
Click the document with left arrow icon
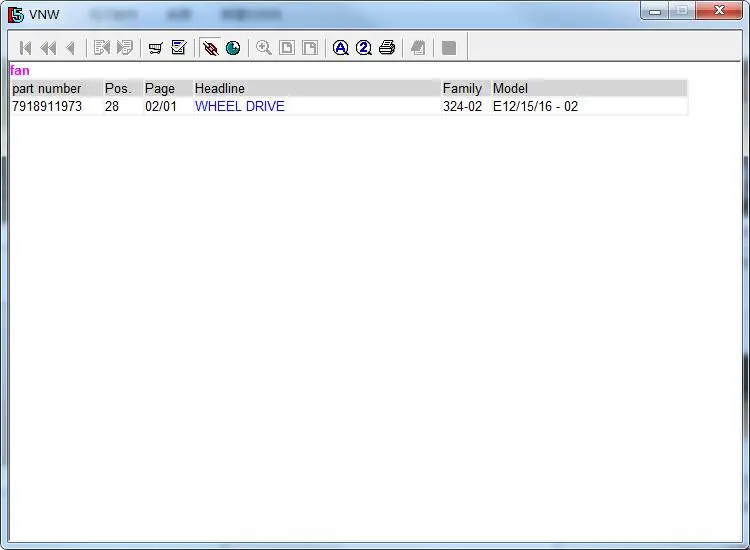tap(102, 48)
